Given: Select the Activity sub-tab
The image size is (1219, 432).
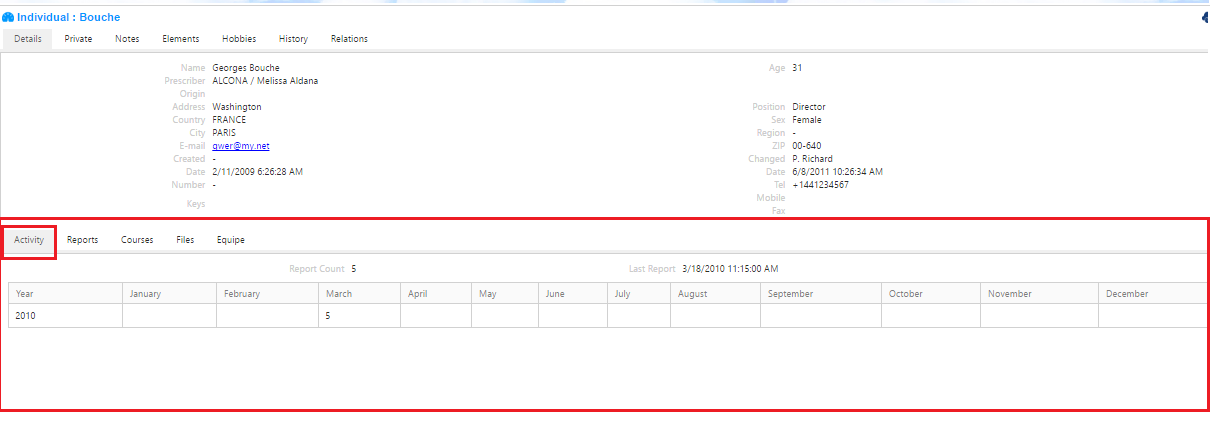Looking at the screenshot, I should 29,240.
